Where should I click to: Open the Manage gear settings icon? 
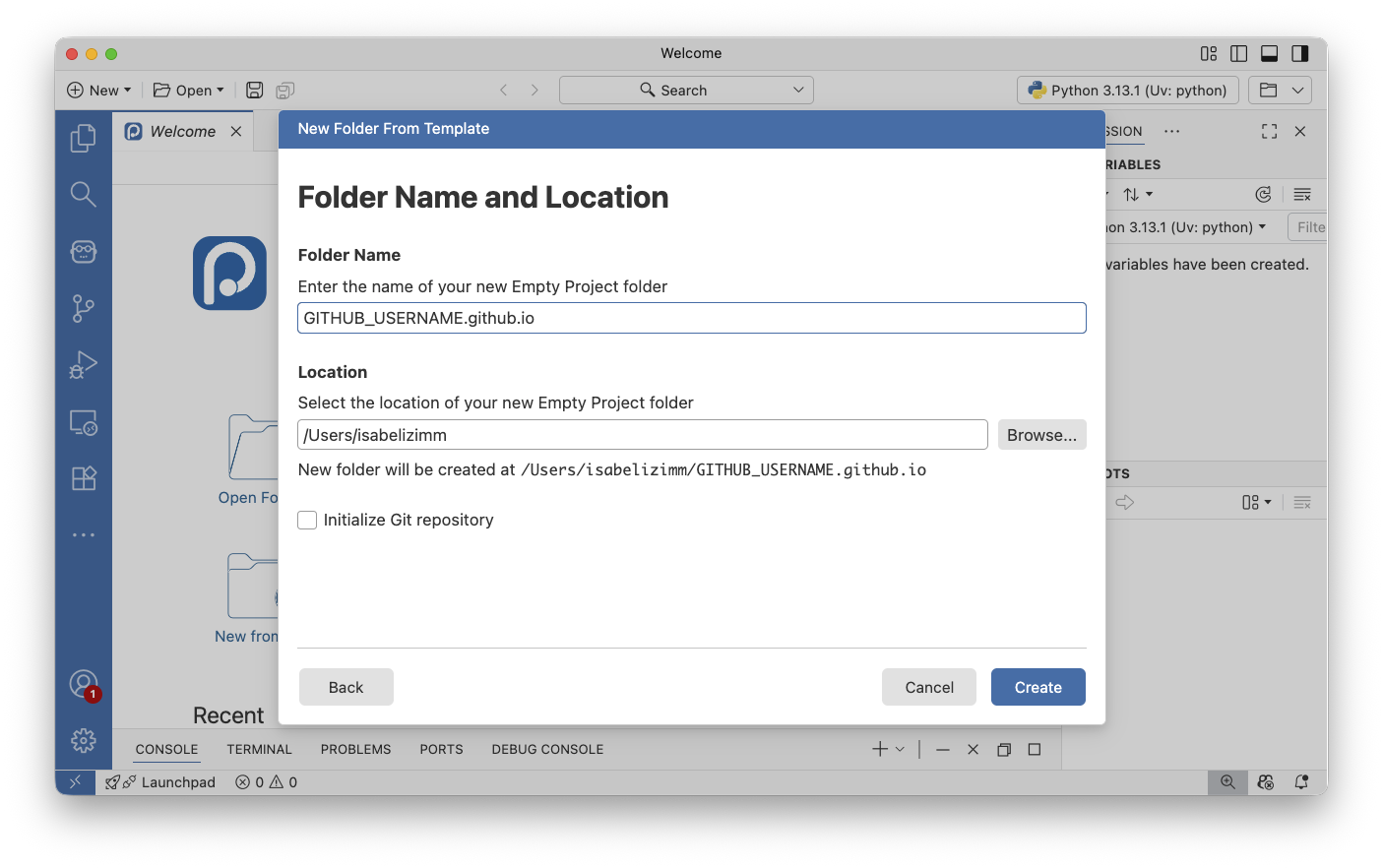tap(84, 740)
